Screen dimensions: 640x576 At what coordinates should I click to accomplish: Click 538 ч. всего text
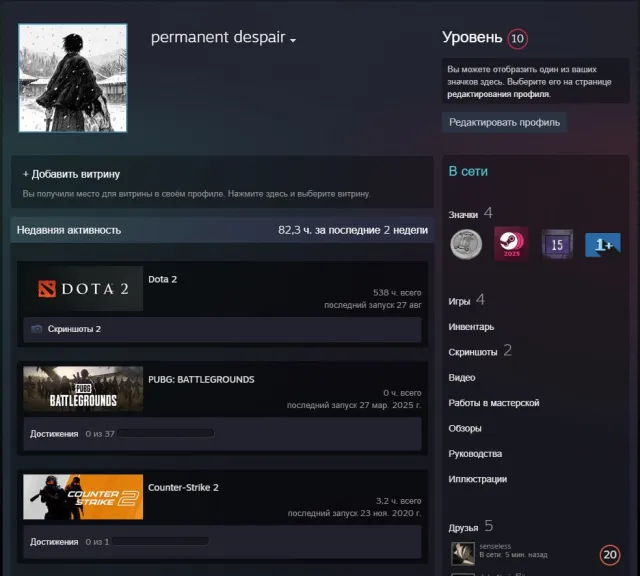click(397, 293)
